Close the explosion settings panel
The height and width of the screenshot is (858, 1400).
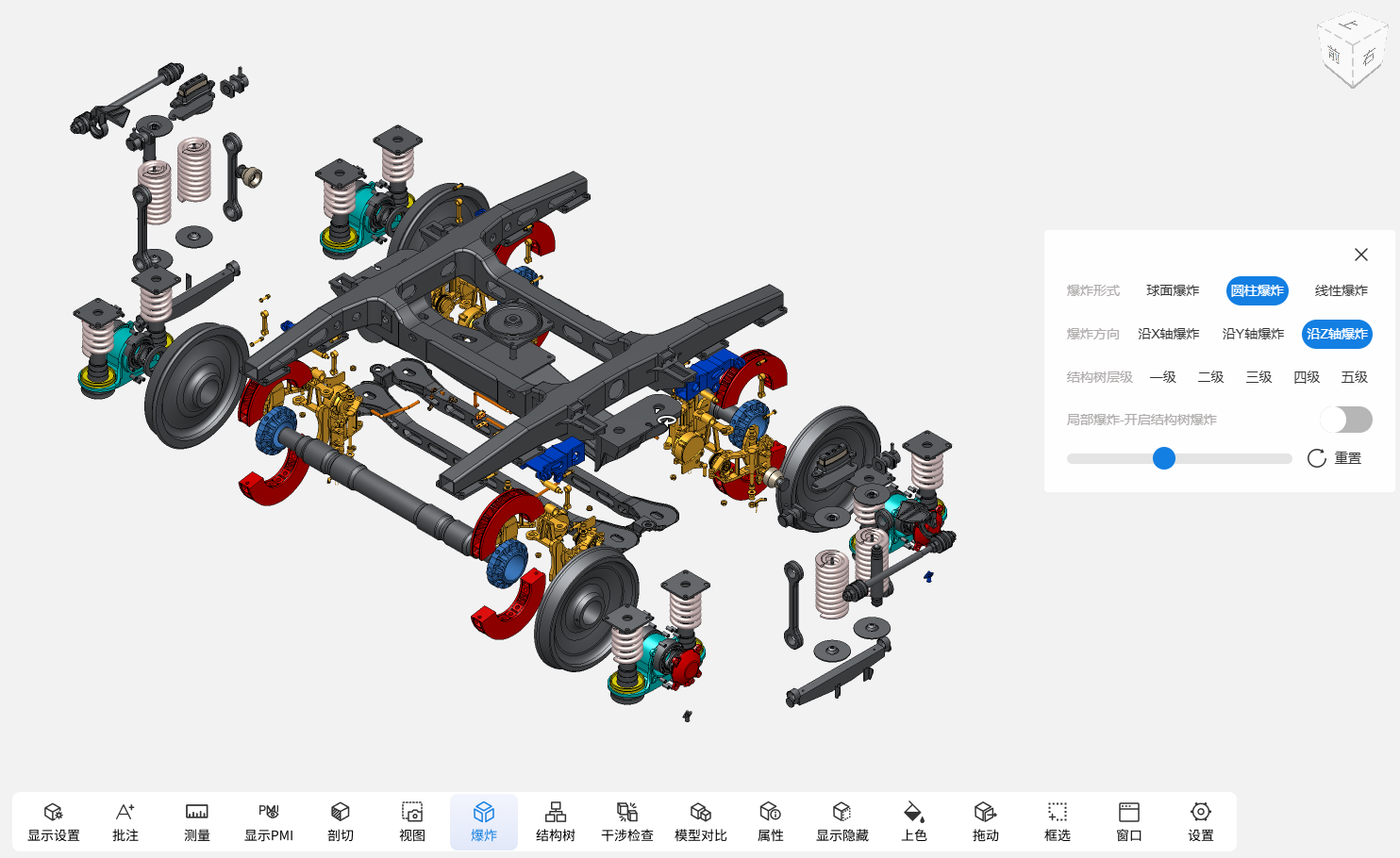click(1360, 255)
